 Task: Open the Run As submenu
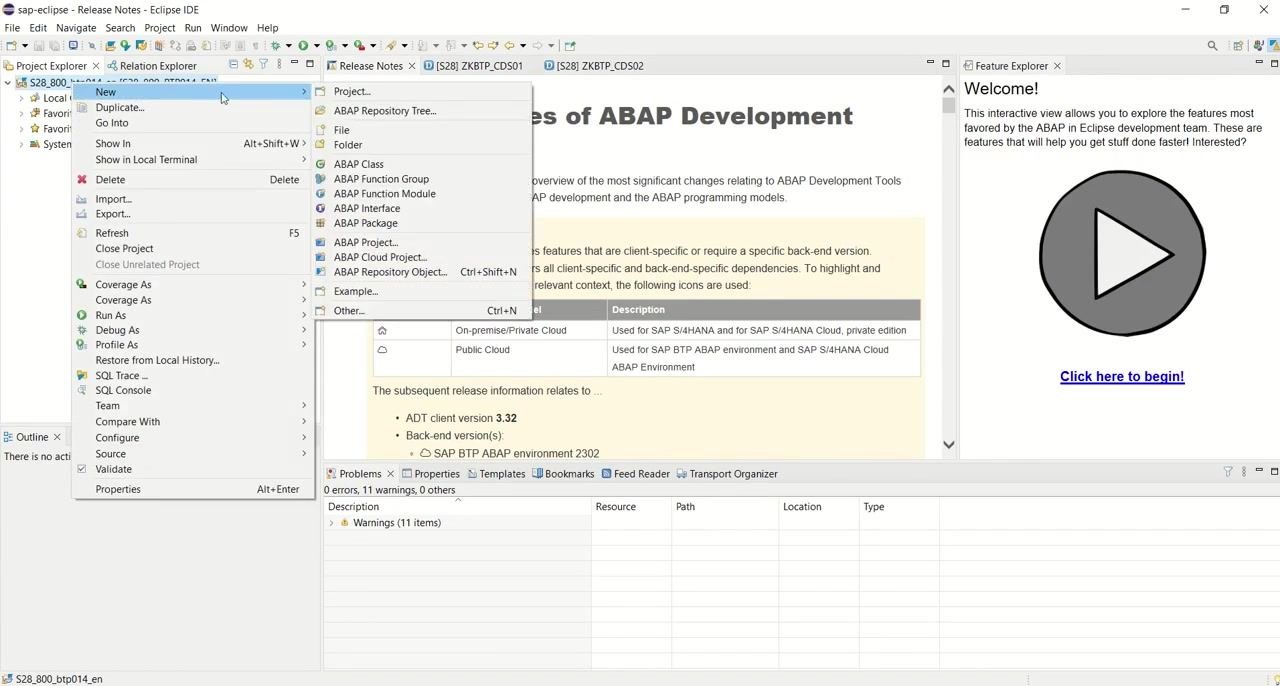[195, 315]
